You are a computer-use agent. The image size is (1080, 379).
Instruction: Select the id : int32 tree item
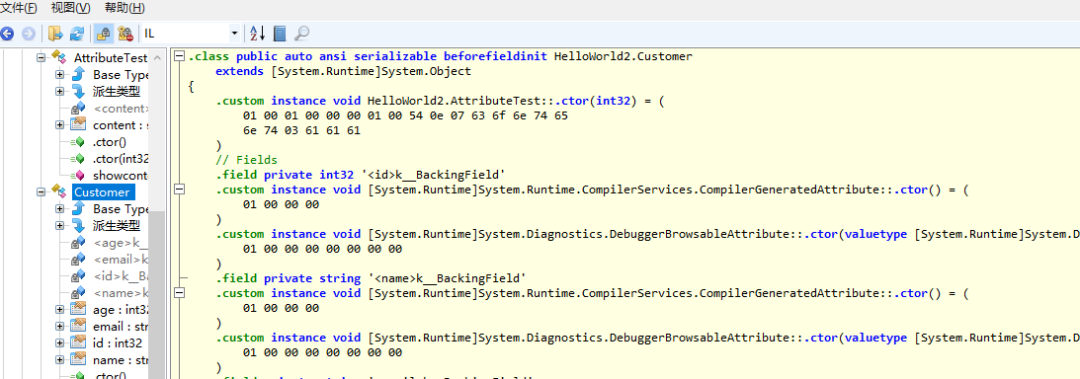(117, 343)
